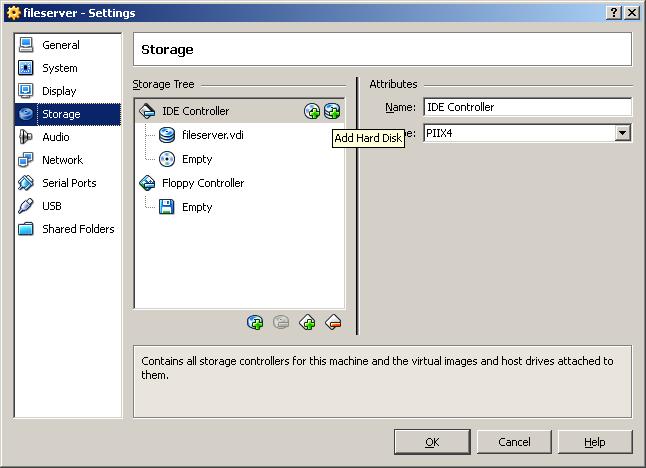Click the Add CD/DVD Device icon on IDE Controller
This screenshot has width=646, height=468.
coord(312,111)
